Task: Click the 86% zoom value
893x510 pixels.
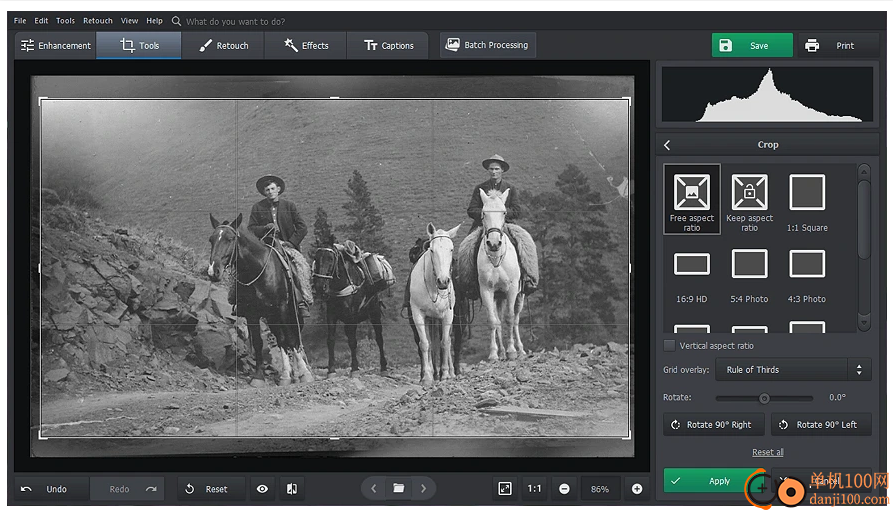Action: [600, 489]
